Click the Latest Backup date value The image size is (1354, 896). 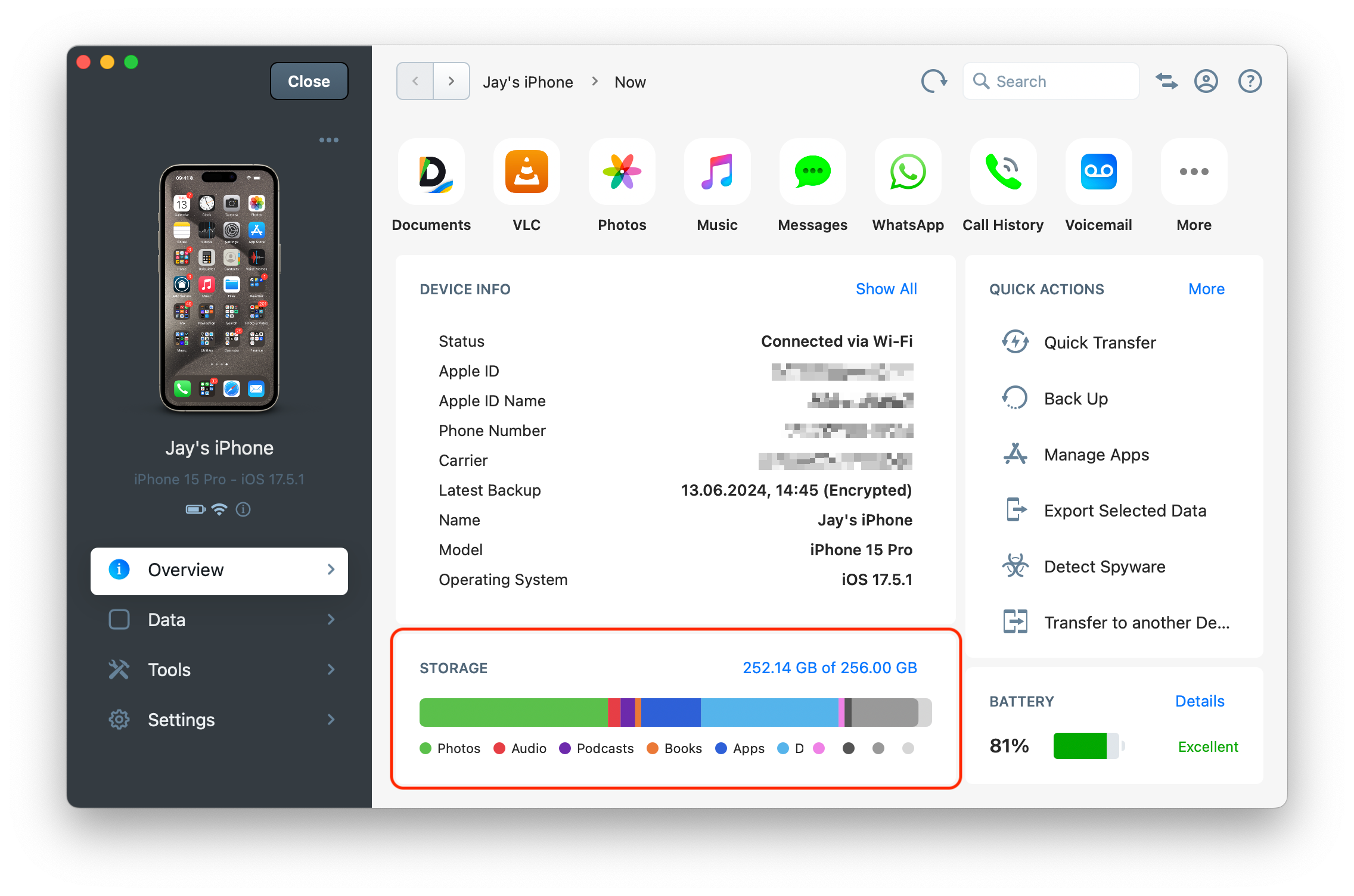click(796, 490)
